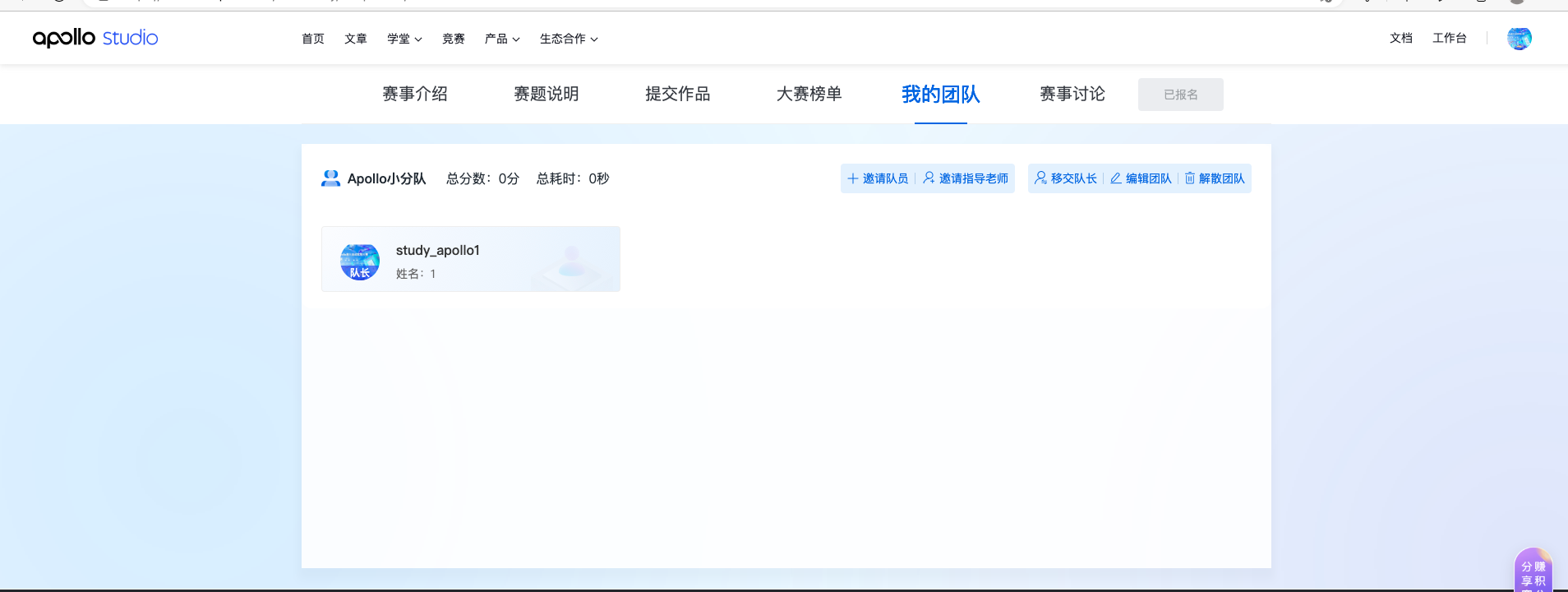Image resolution: width=1568 pixels, height=592 pixels.
Task: Click the study_apollo1 captain avatar
Action: click(x=360, y=261)
